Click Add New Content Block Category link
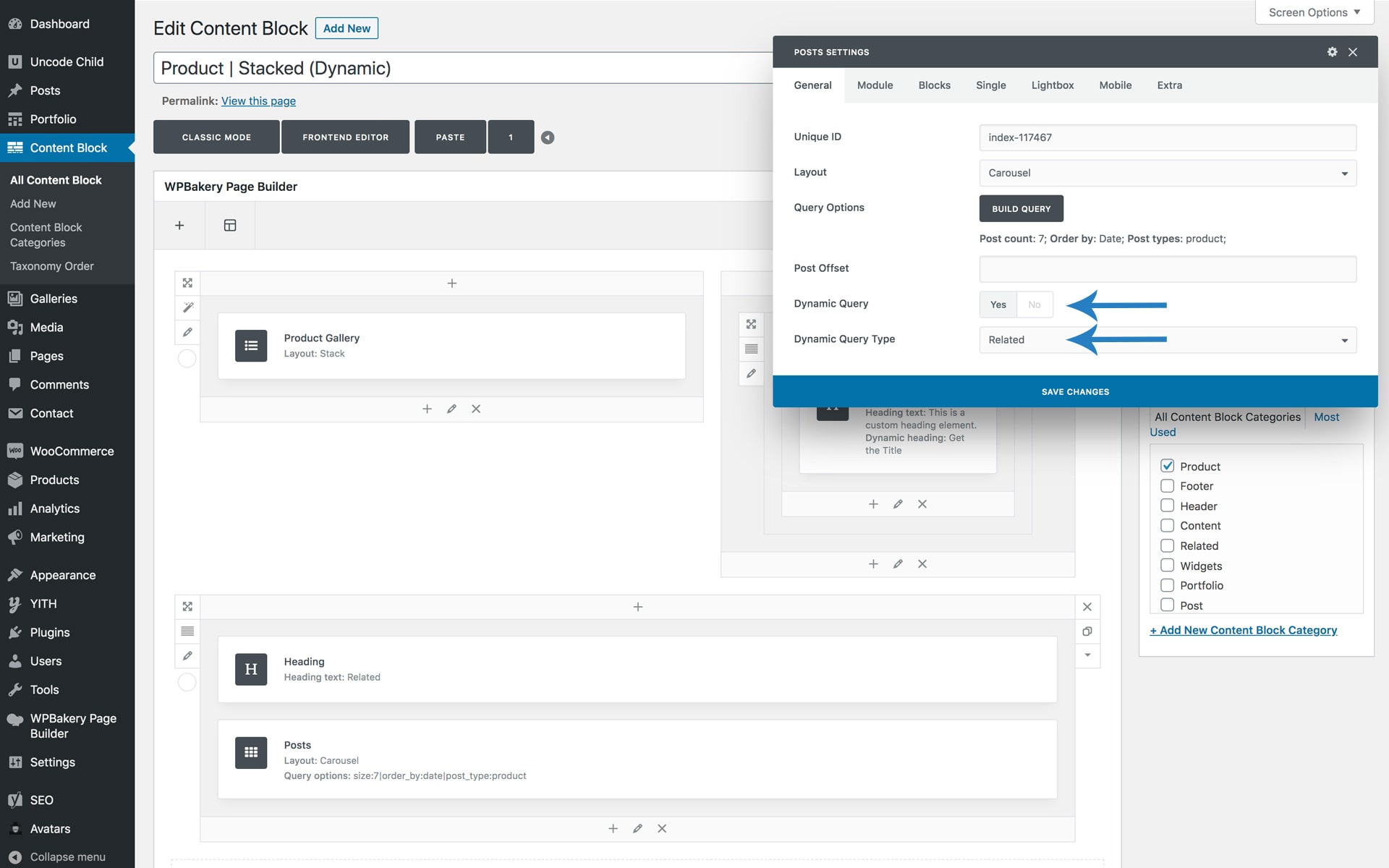 click(1243, 630)
